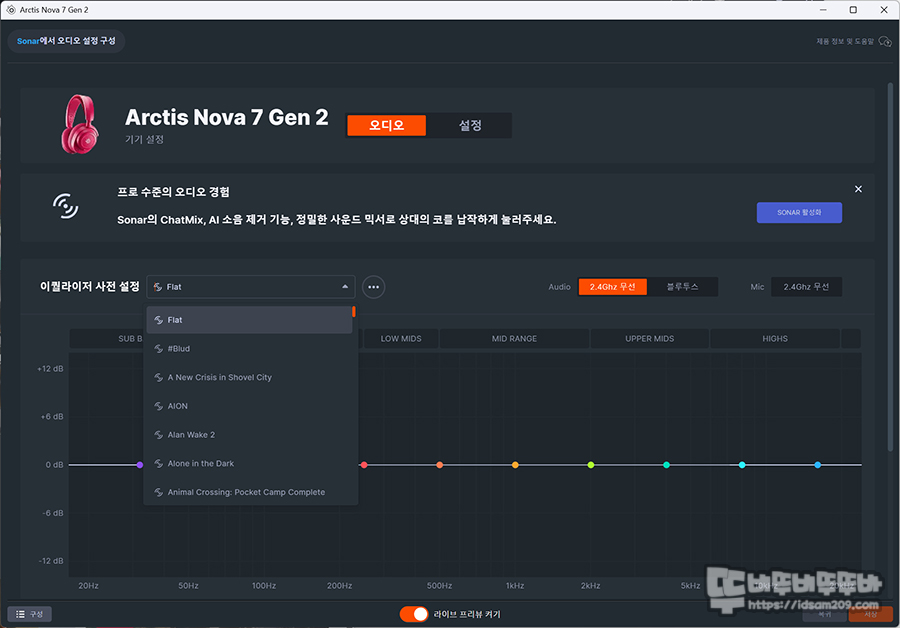This screenshot has height=628, width=900.
Task: Toggle the 라이브 프리뷰 켜기 switch
Action: click(x=414, y=614)
